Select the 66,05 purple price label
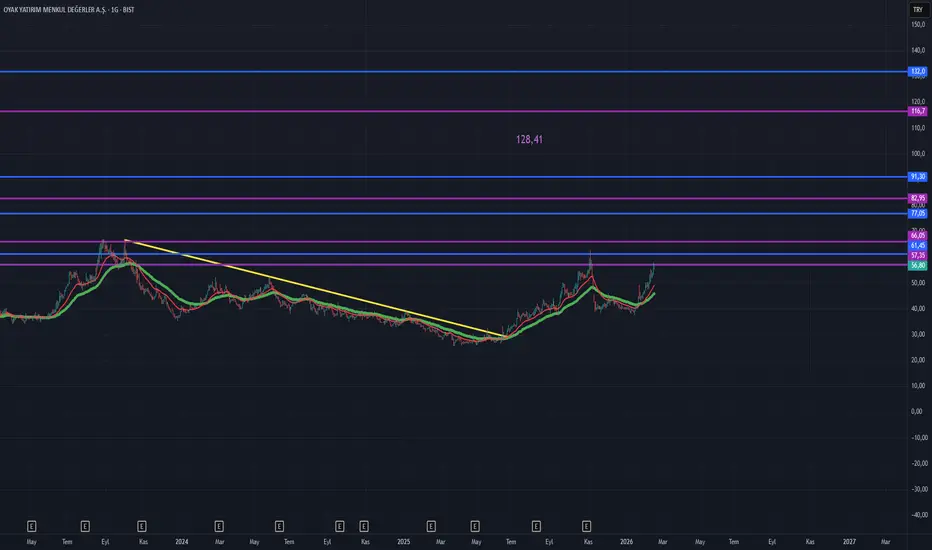The height and width of the screenshot is (550, 932). click(x=918, y=235)
